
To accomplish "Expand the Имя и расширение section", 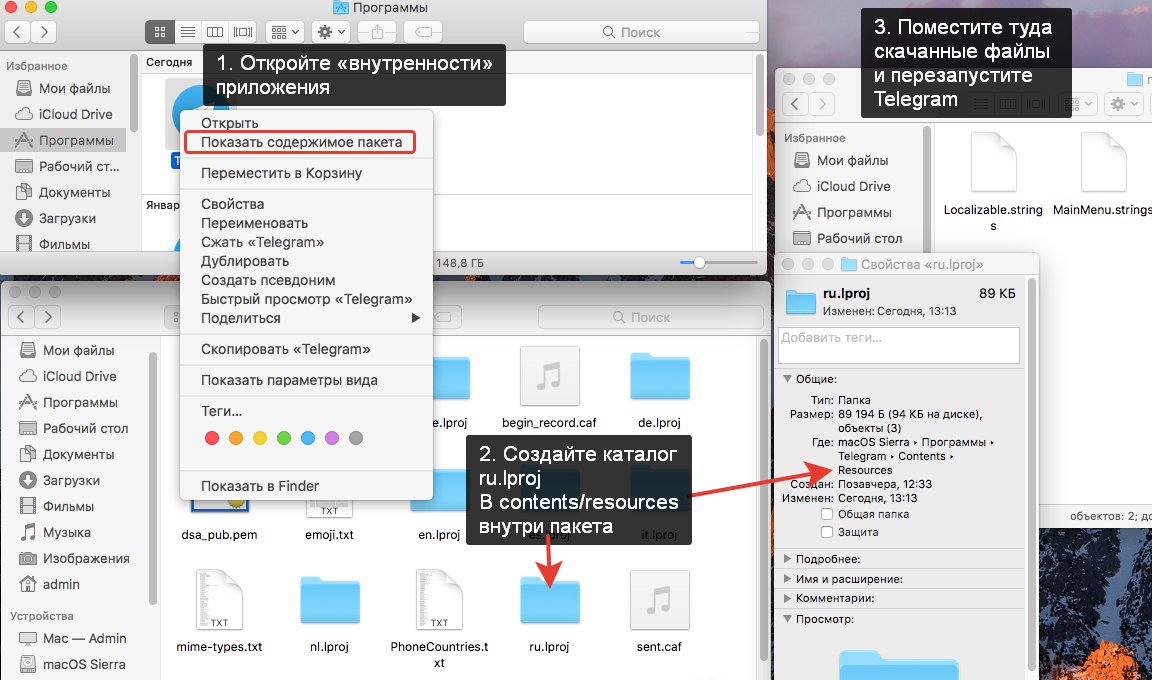I will (x=788, y=579).
